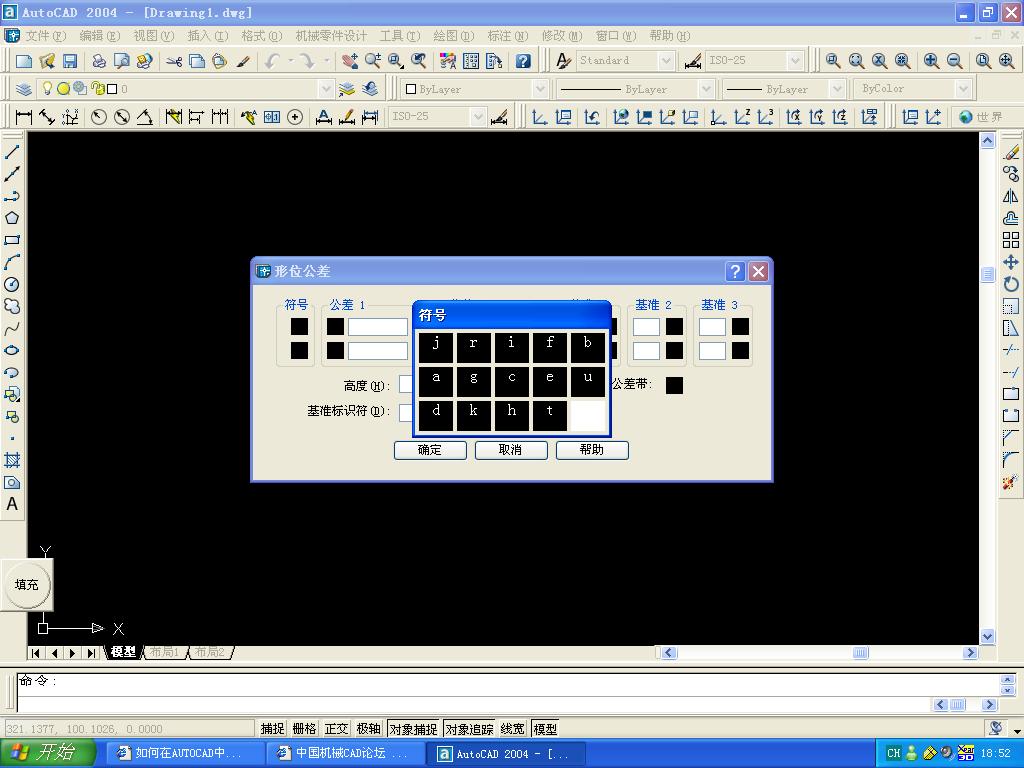This screenshot has height=768, width=1024.
Task: Open the Layer Properties Manager icon
Action: coord(24,89)
